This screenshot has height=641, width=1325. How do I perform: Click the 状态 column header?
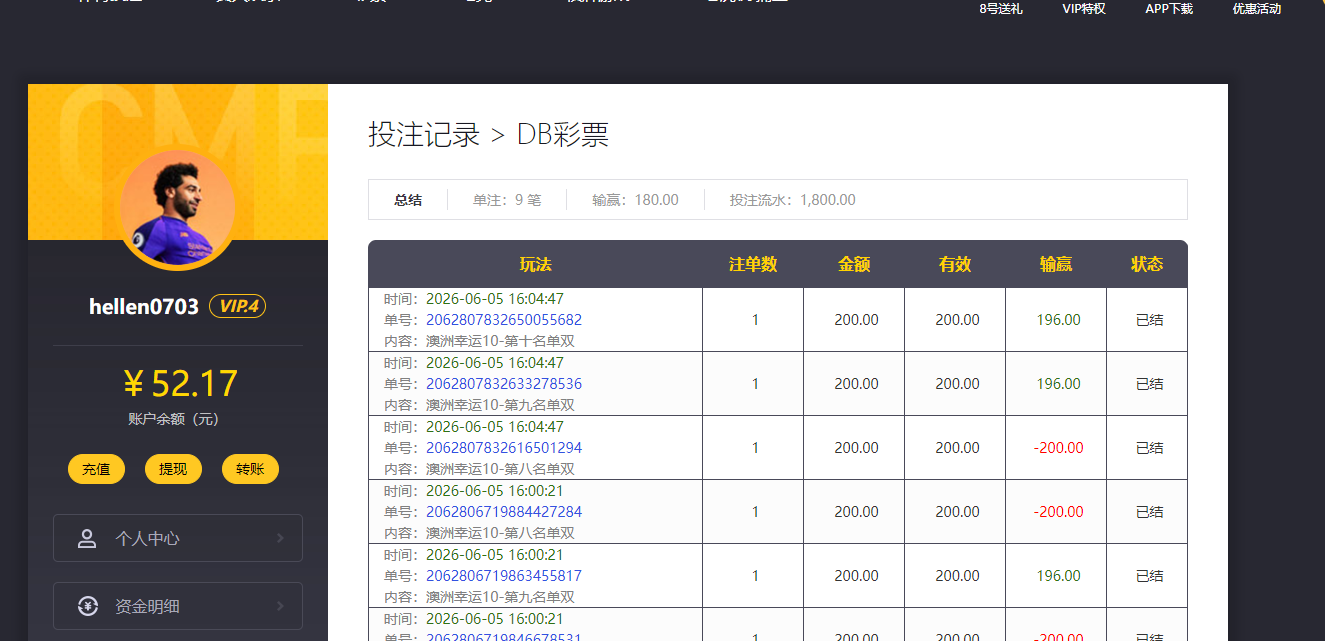pos(1147,264)
